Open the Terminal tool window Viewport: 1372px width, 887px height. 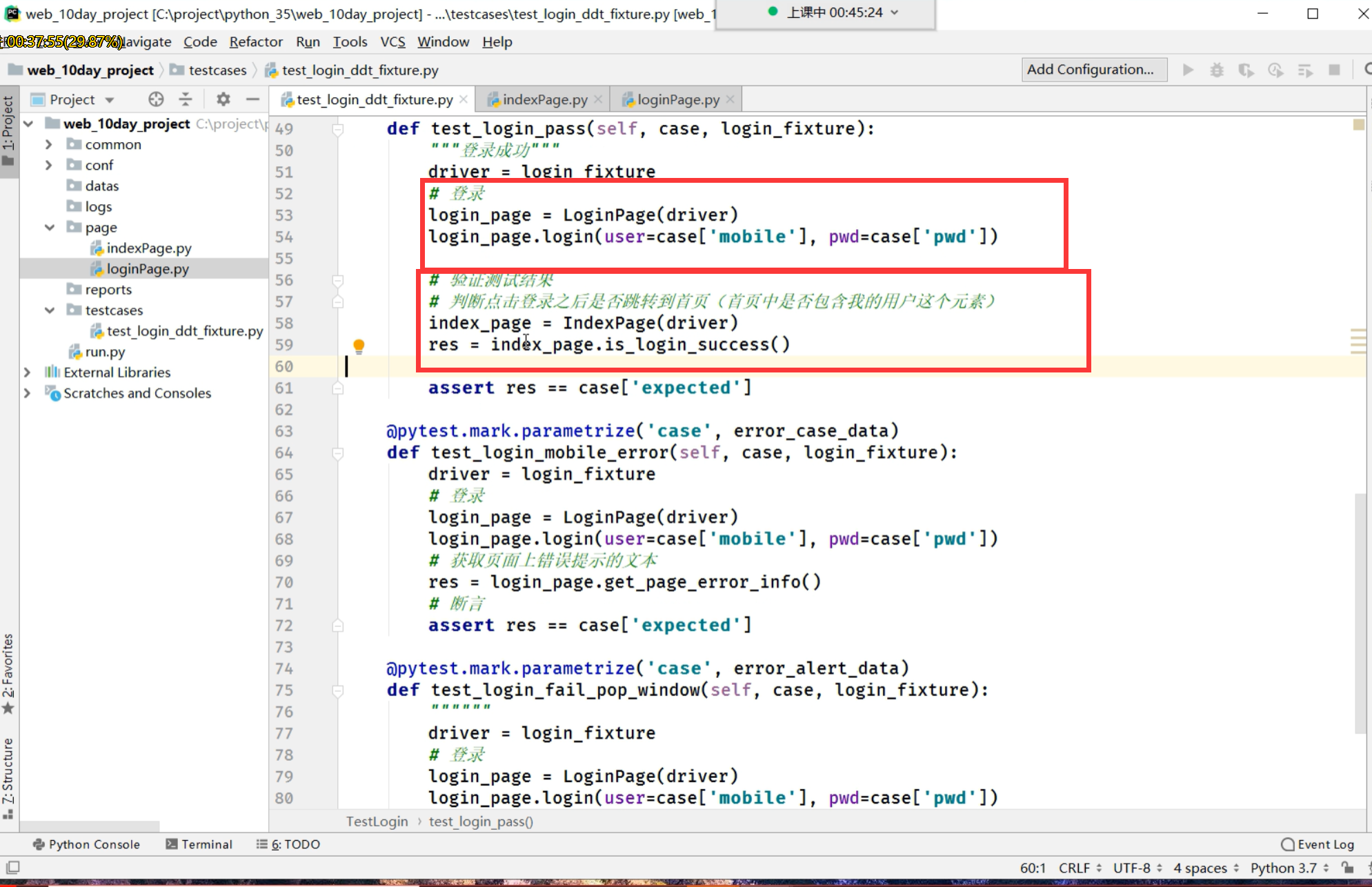coord(199,844)
